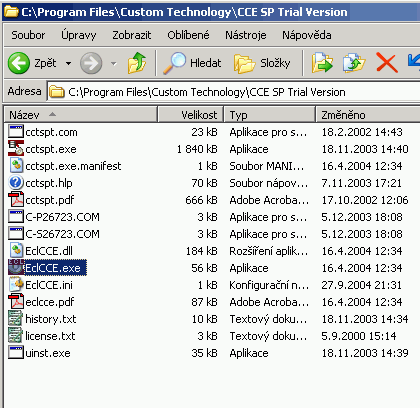This screenshot has height=408, width=420.
Task: Click the highlighted EclCCE.exe file name
Action: click(x=55, y=268)
